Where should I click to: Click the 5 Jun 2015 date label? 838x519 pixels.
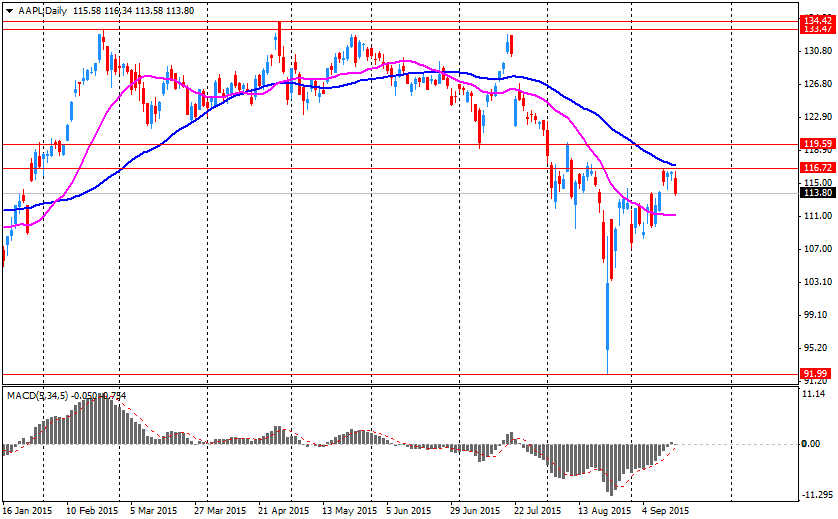(409, 510)
